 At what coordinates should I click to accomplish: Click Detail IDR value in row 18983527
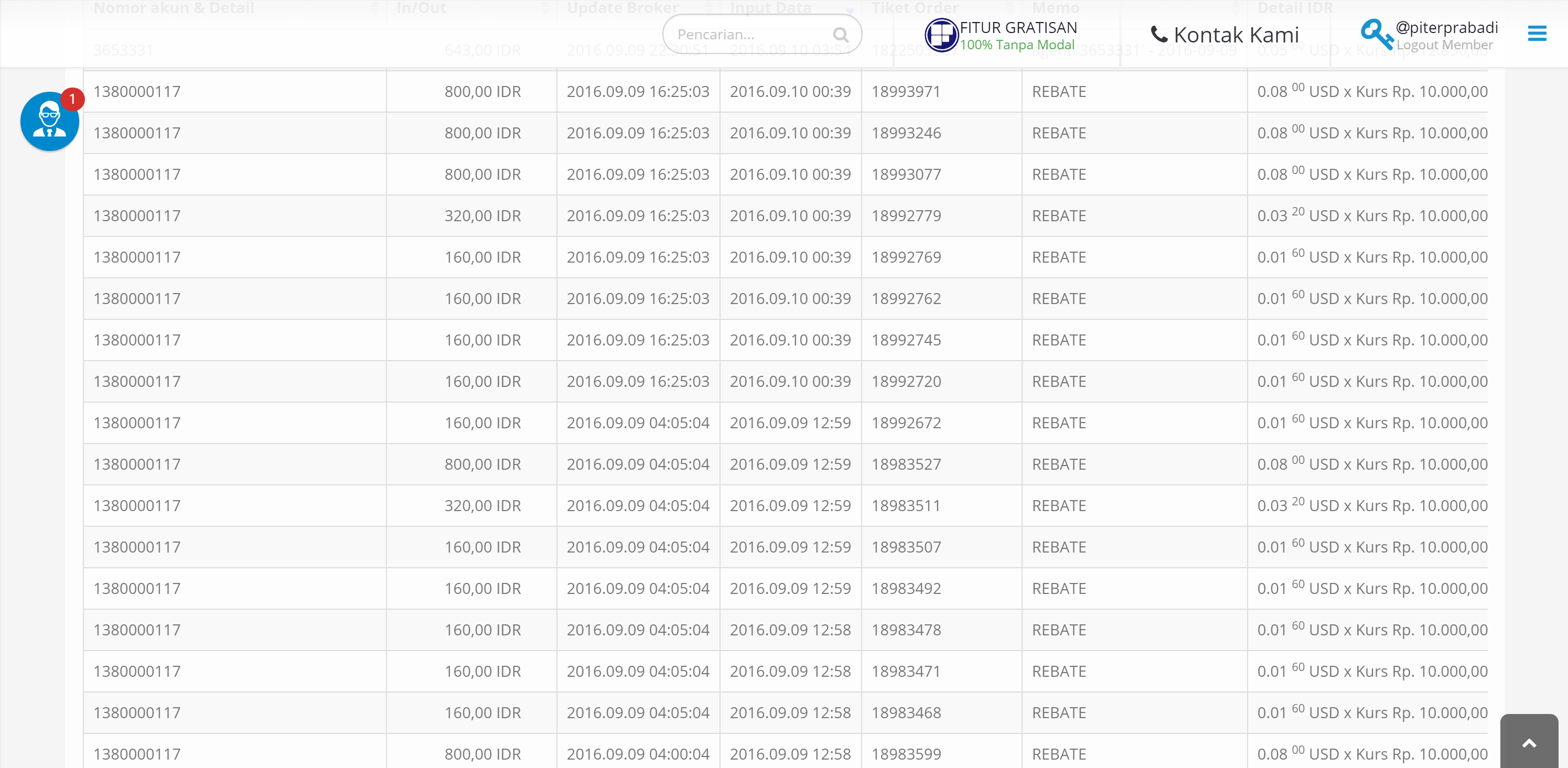[1372, 463]
